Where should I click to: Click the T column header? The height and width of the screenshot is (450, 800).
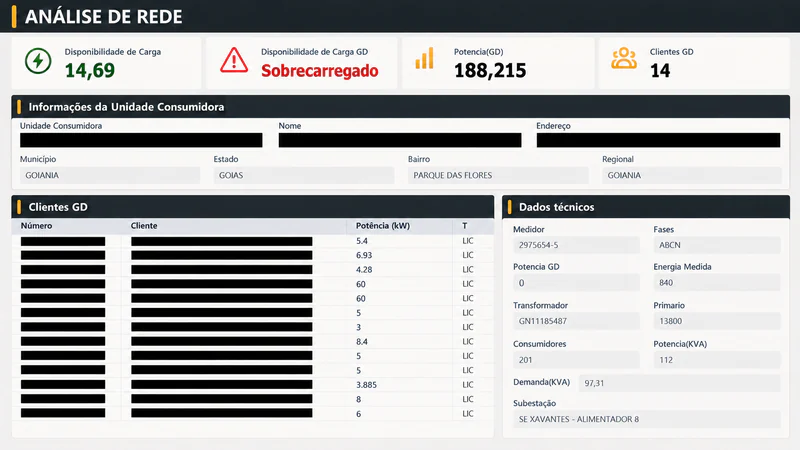[x=465, y=226]
